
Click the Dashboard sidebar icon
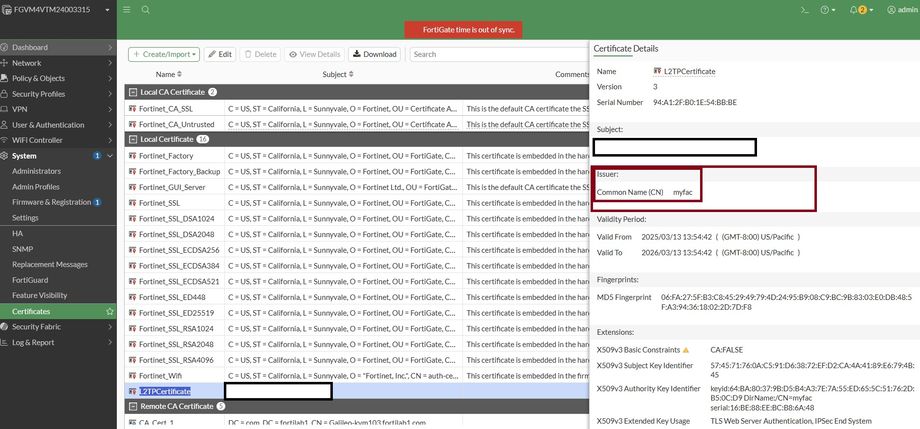(x=5, y=48)
